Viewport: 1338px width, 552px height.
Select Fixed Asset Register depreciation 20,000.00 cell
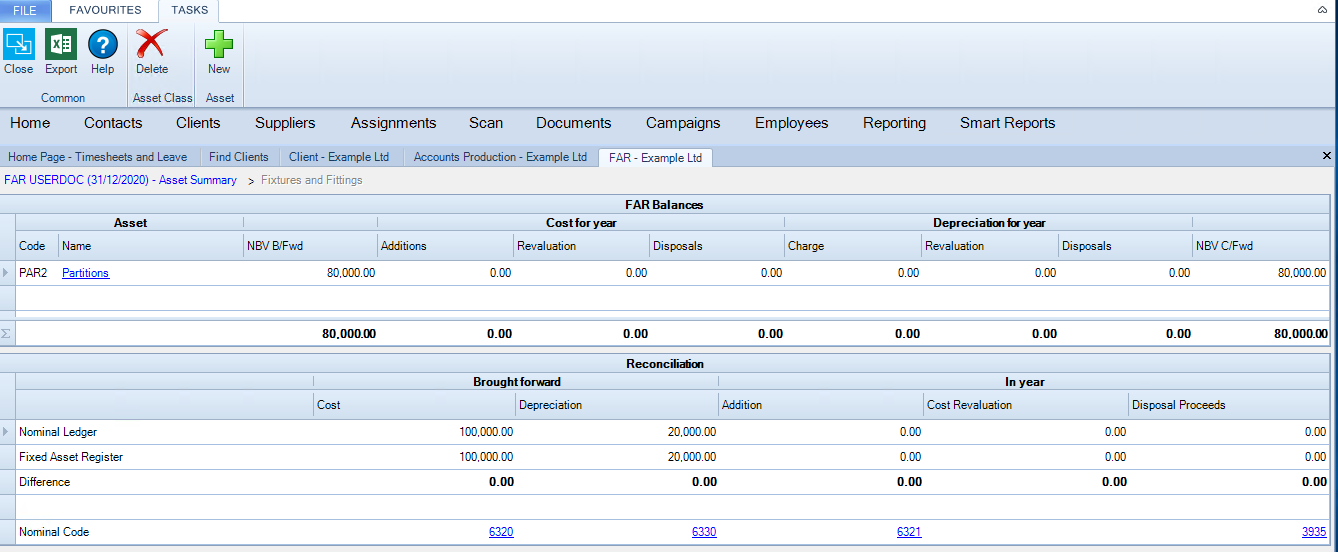[x=617, y=457]
